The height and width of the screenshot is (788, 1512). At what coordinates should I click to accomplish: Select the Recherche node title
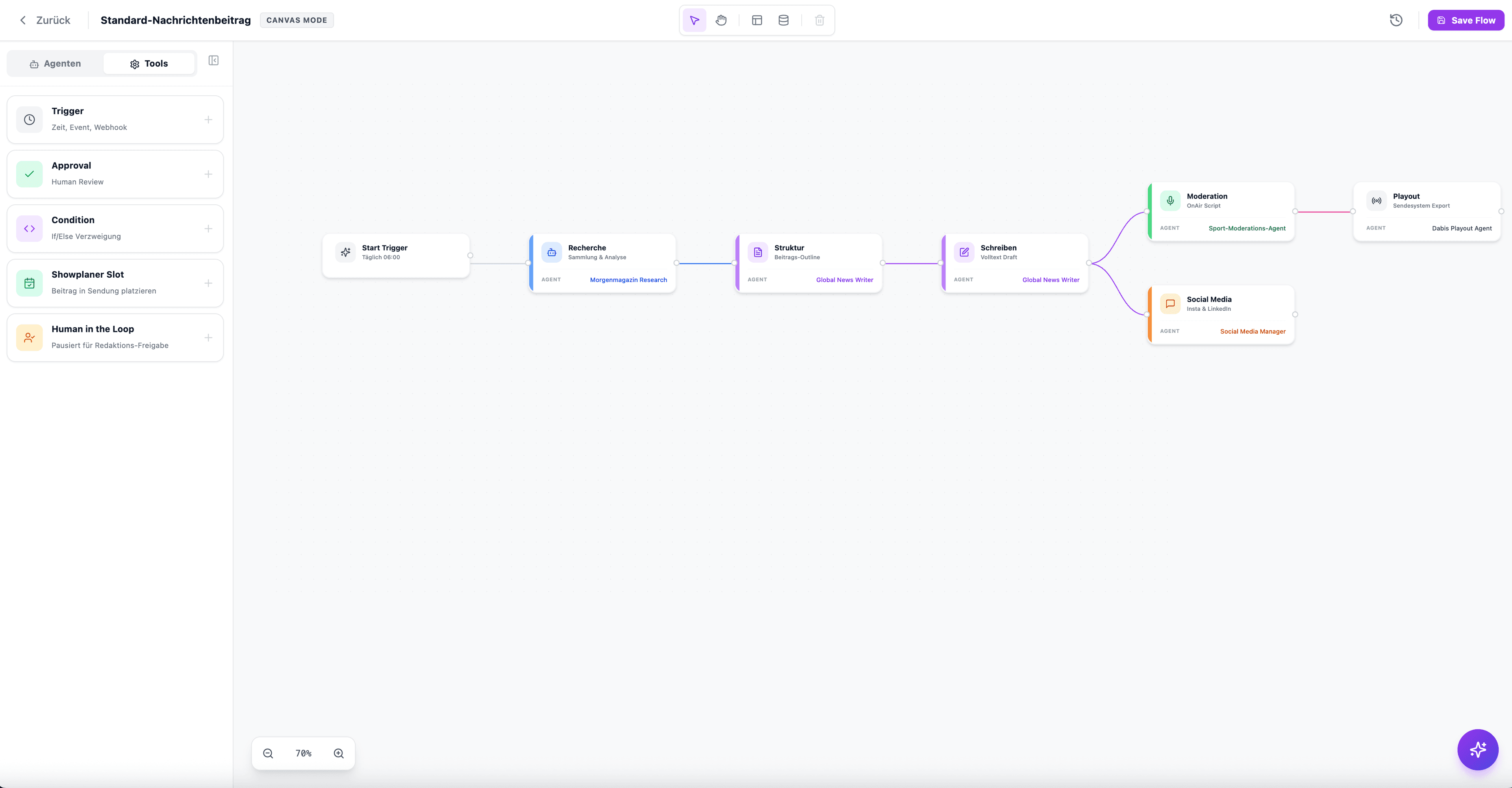click(x=587, y=248)
